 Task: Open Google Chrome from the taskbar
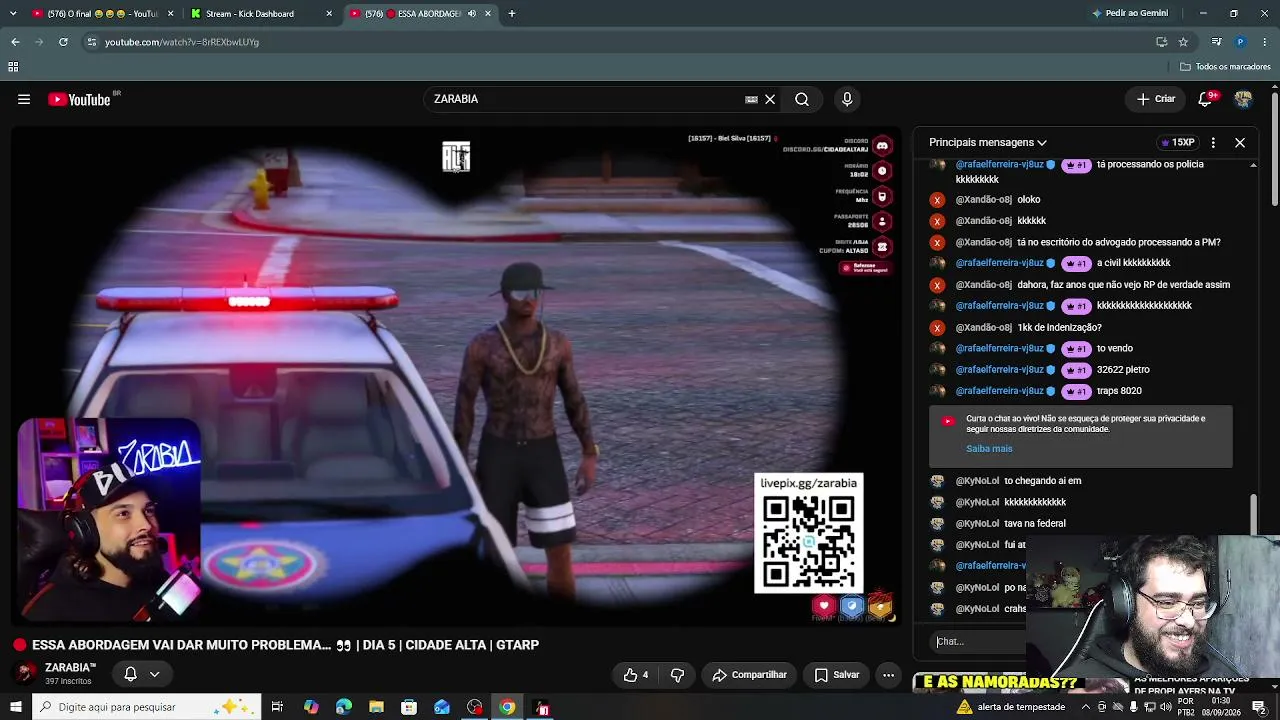coord(507,707)
